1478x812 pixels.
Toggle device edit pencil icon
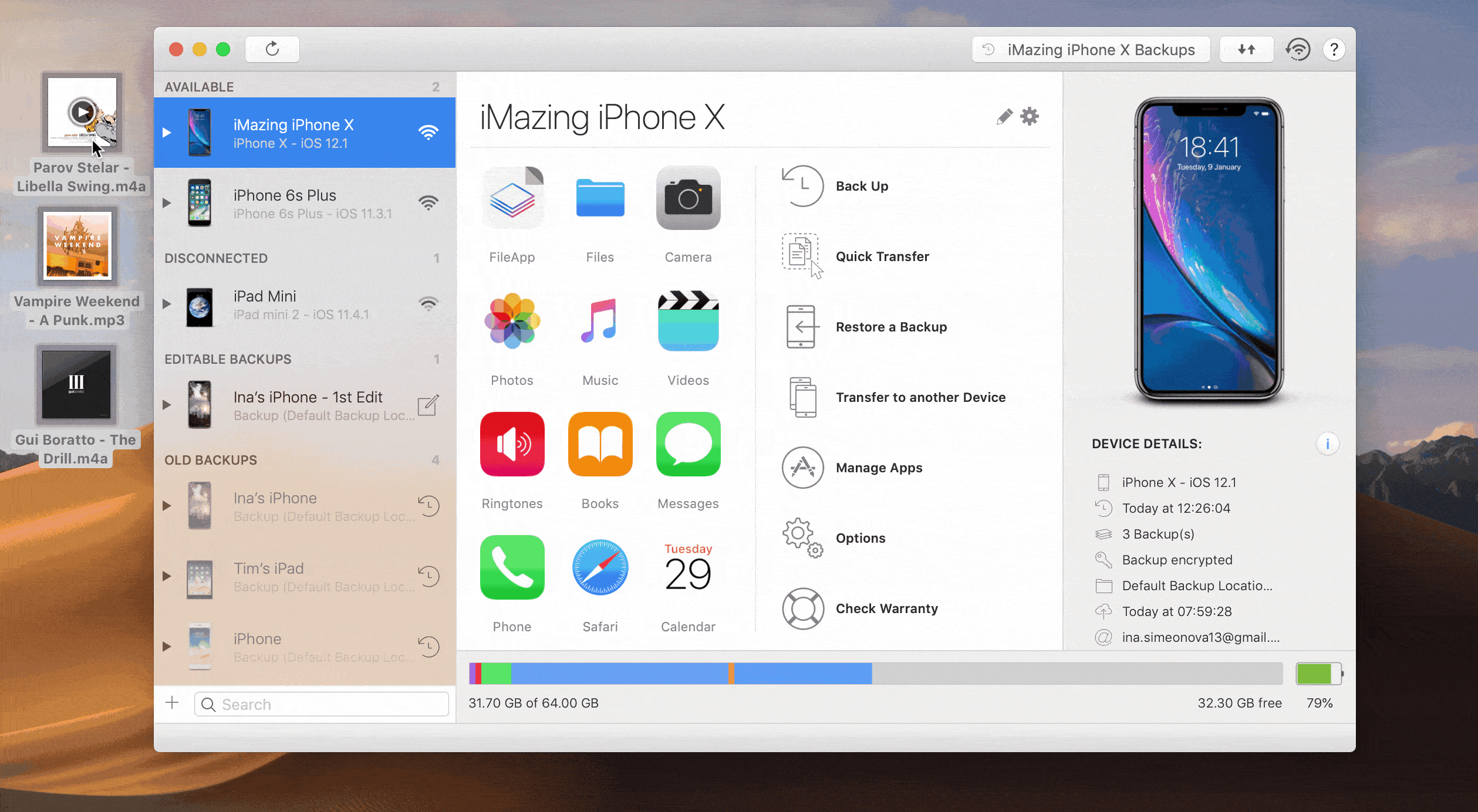coord(1002,117)
